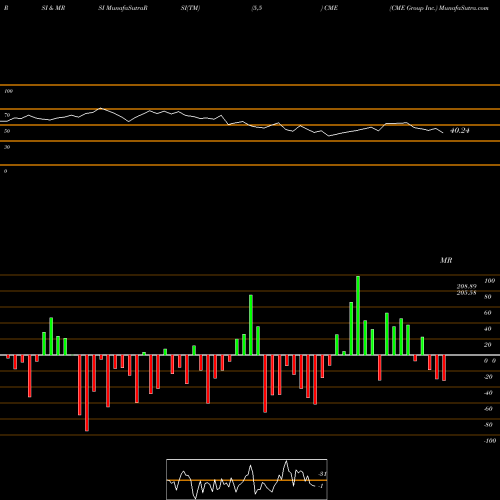Click the MR axis label 60
The height and width of the screenshot is (500, 500).
coord(488,313)
